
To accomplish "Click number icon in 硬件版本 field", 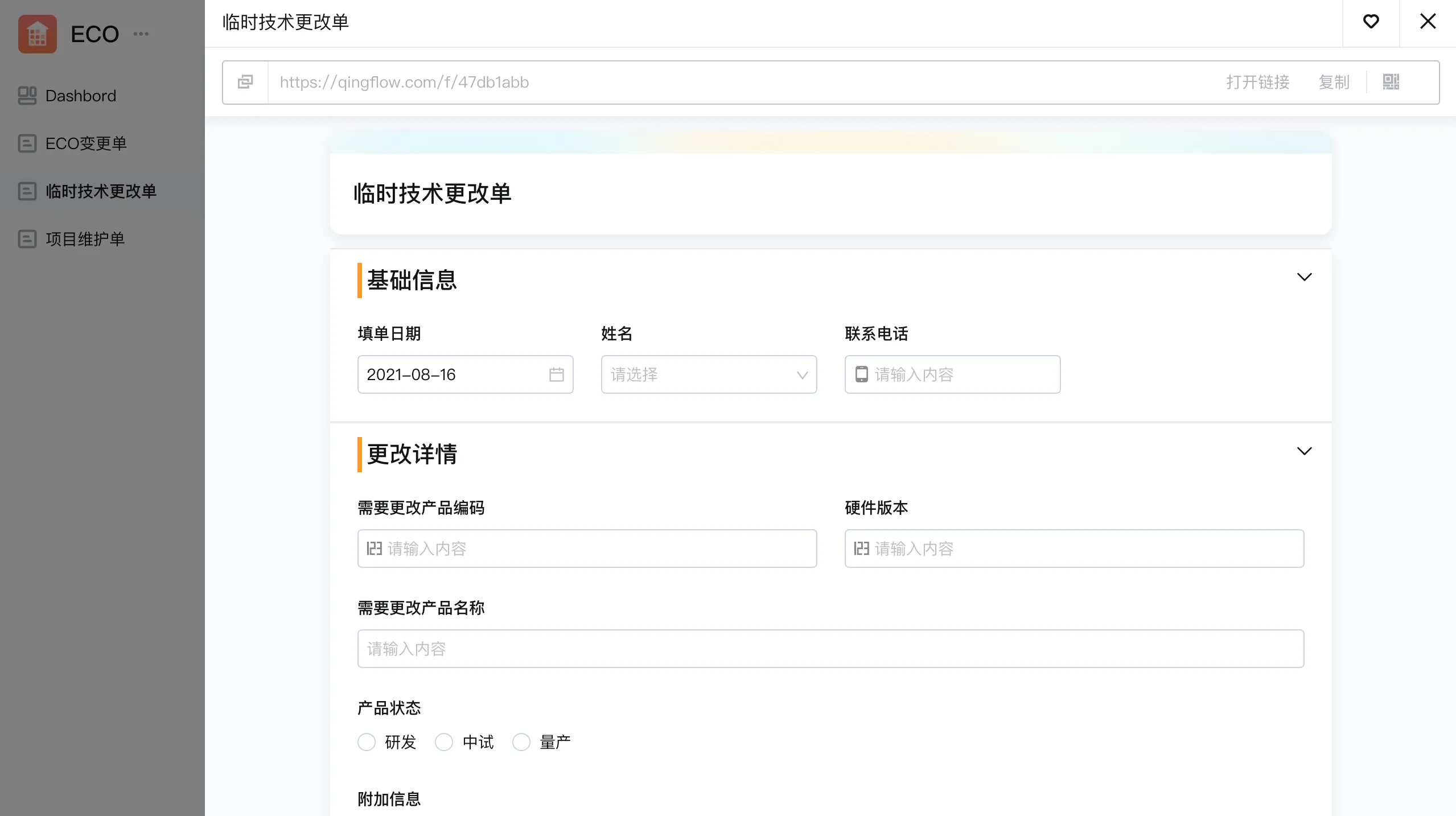I will click(x=861, y=549).
